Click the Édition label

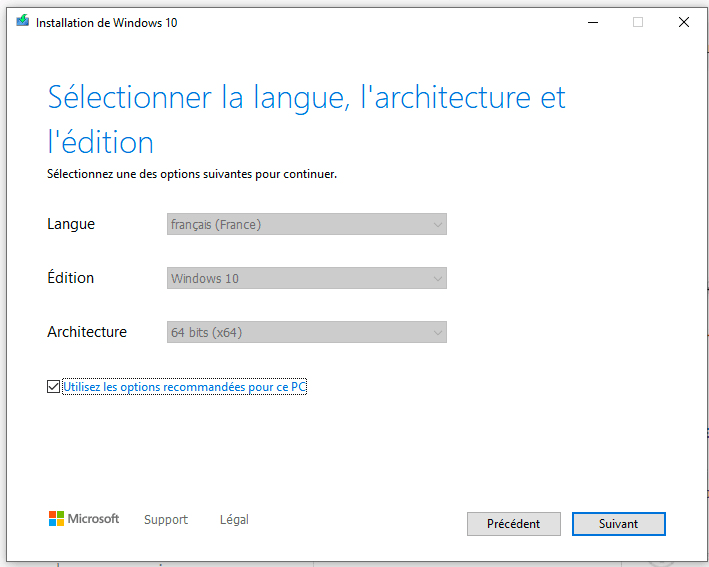coord(71,277)
